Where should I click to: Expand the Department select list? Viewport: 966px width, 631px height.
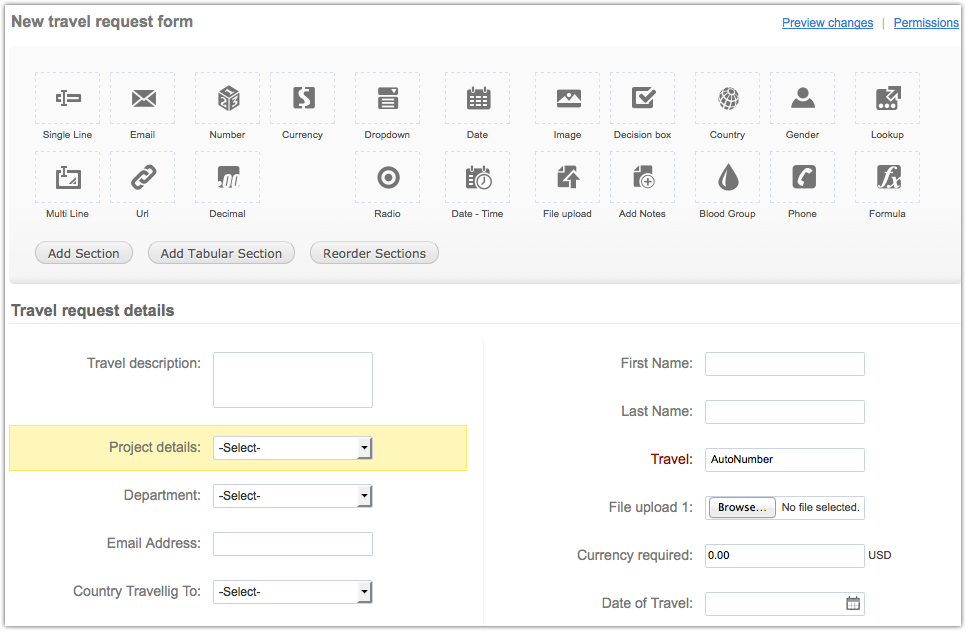(x=292, y=496)
